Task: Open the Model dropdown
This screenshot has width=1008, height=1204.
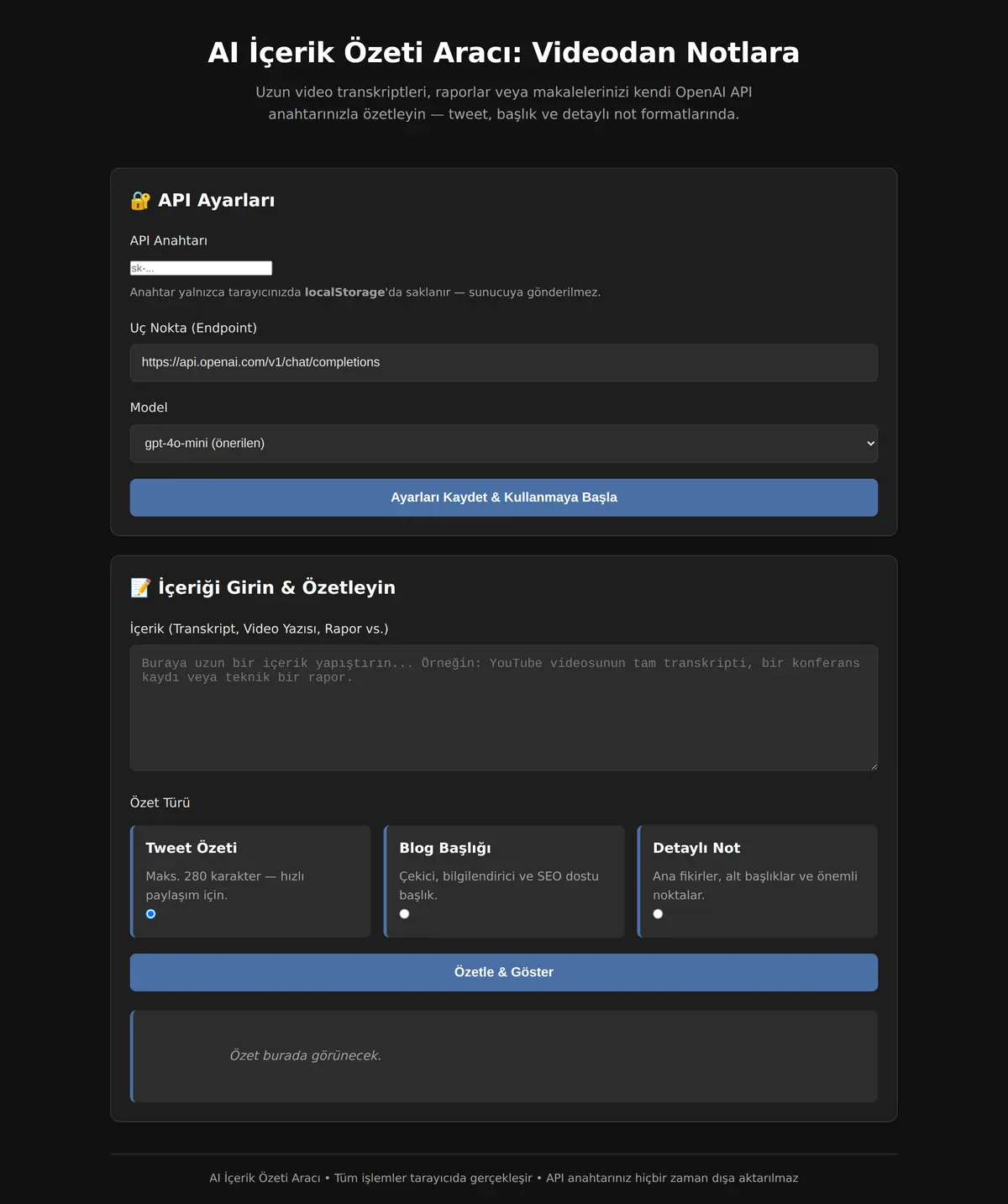Action: click(504, 444)
